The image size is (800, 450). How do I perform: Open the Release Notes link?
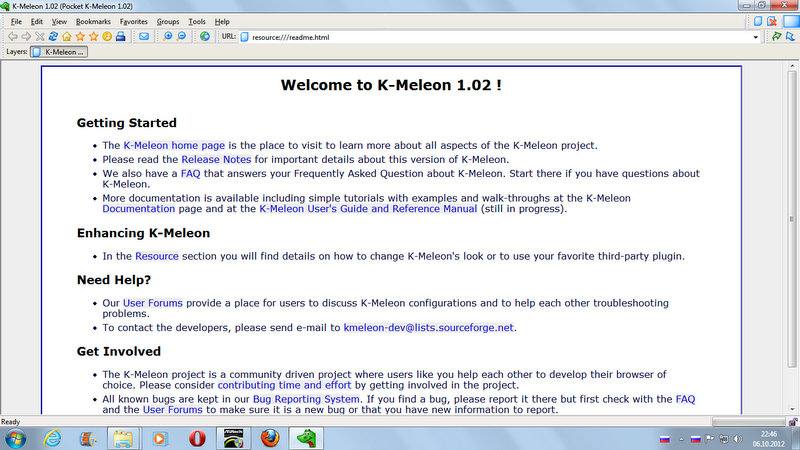coord(216,160)
